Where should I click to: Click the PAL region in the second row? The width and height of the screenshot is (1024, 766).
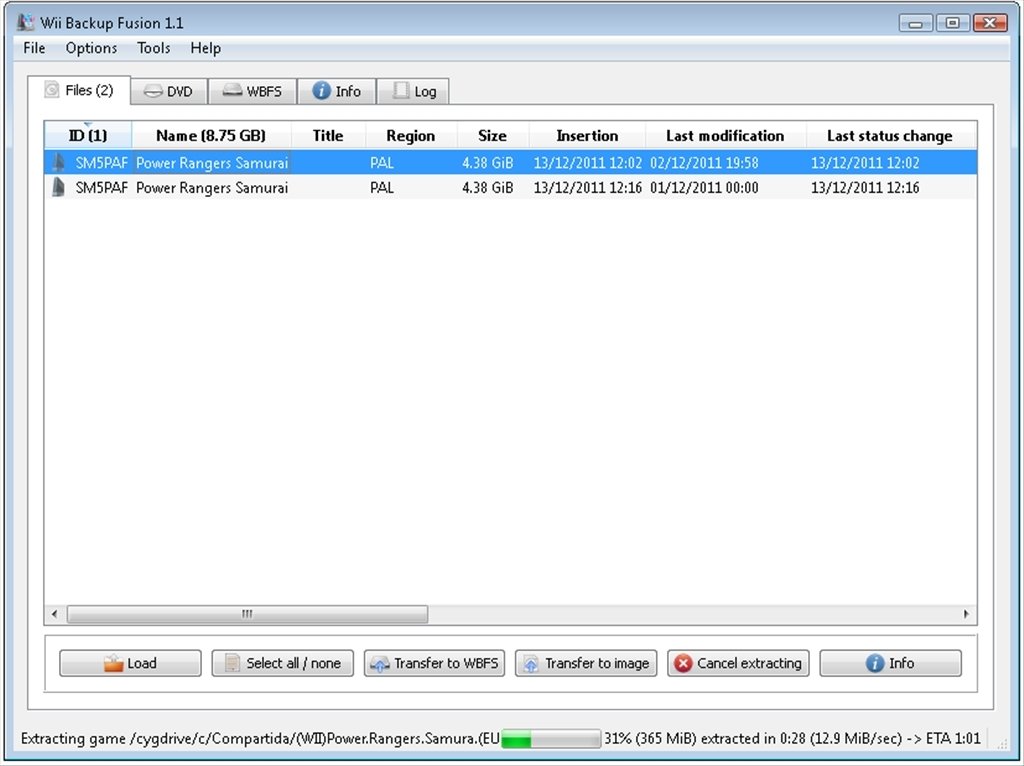pyautogui.click(x=382, y=188)
